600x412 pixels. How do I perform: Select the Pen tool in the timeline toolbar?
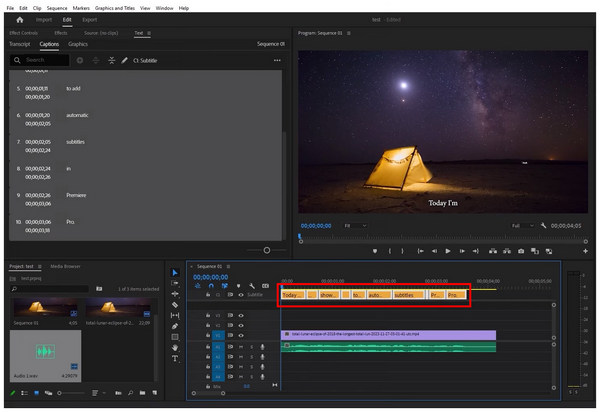tap(175, 326)
